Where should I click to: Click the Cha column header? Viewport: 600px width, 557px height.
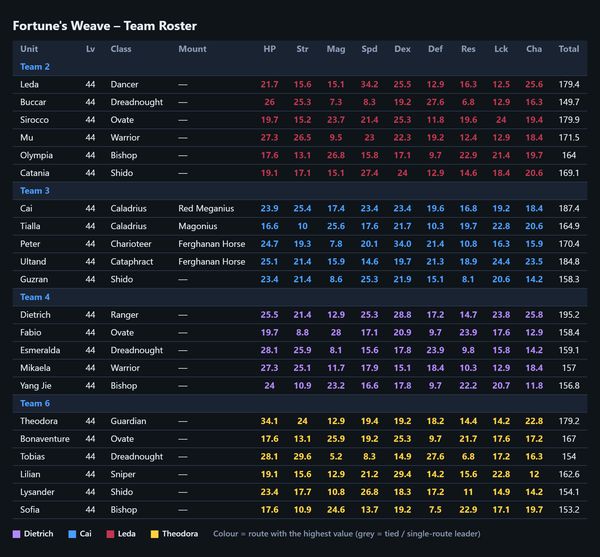534,49
